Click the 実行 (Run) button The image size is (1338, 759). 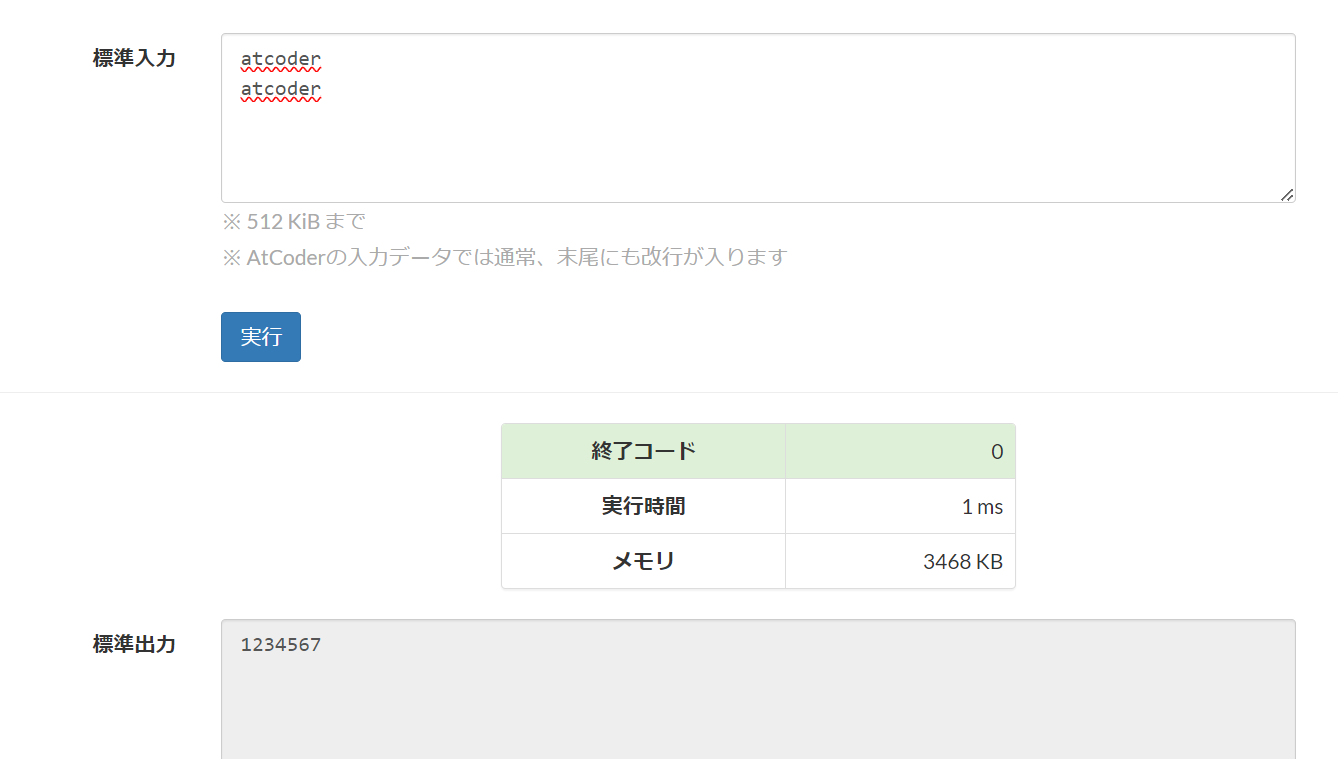click(260, 337)
